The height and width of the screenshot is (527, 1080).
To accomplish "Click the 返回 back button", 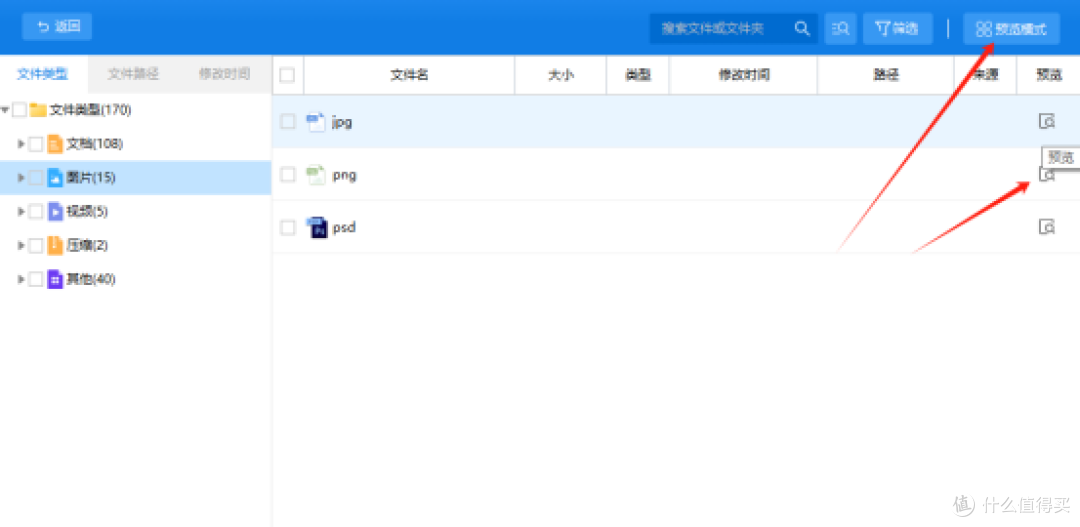I will pyautogui.click(x=57, y=27).
